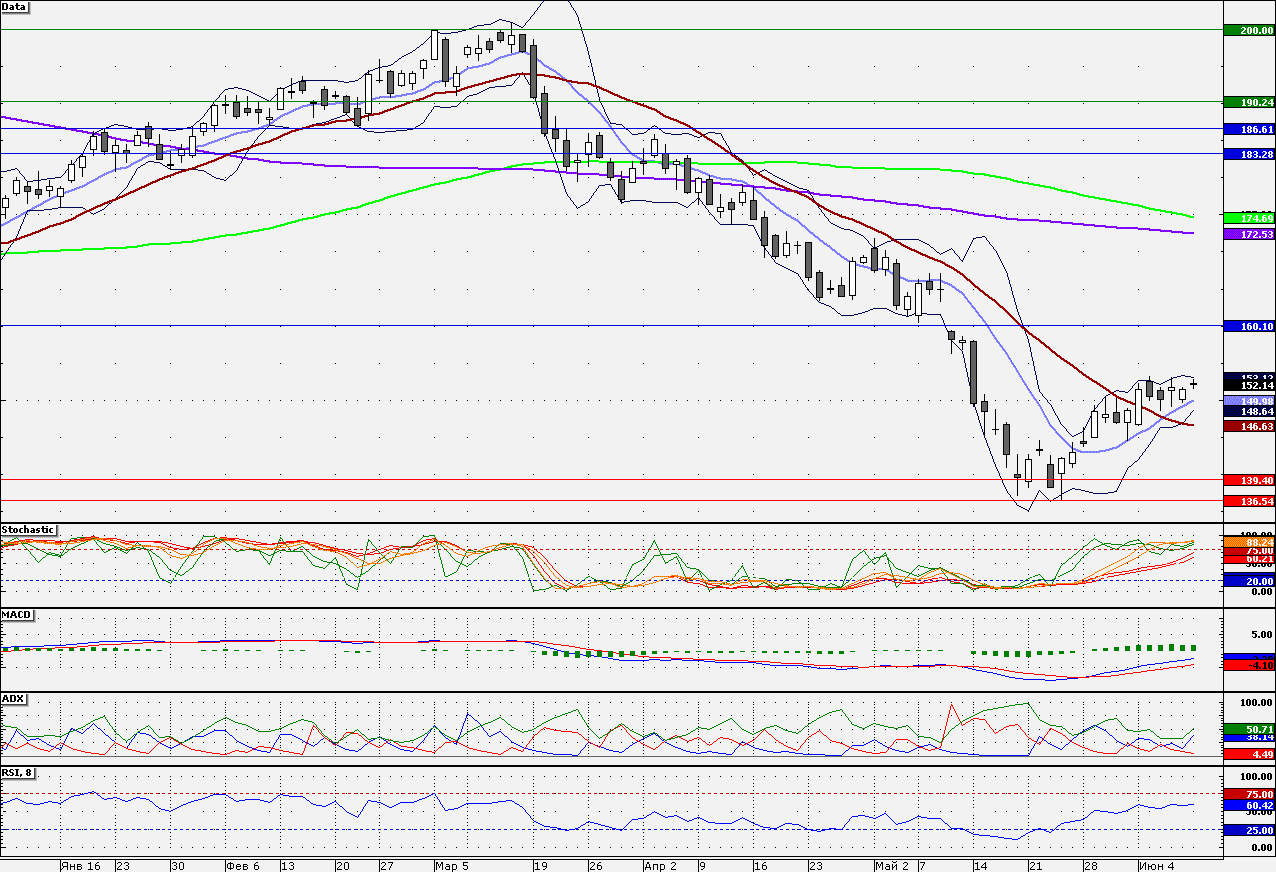Select the RSI, 8 panel label
This screenshot has height=872, width=1276.
click(19, 773)
